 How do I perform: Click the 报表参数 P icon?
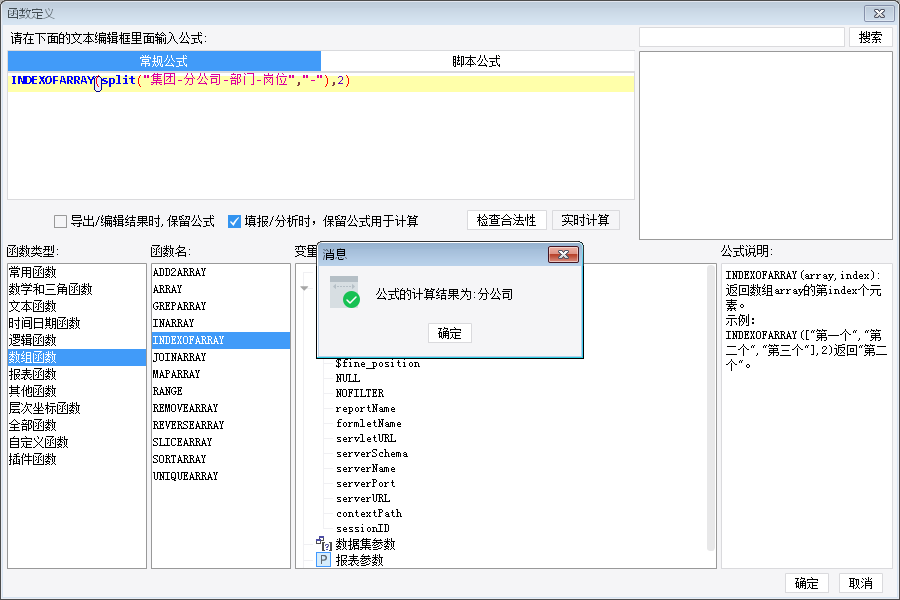point(324,560)
